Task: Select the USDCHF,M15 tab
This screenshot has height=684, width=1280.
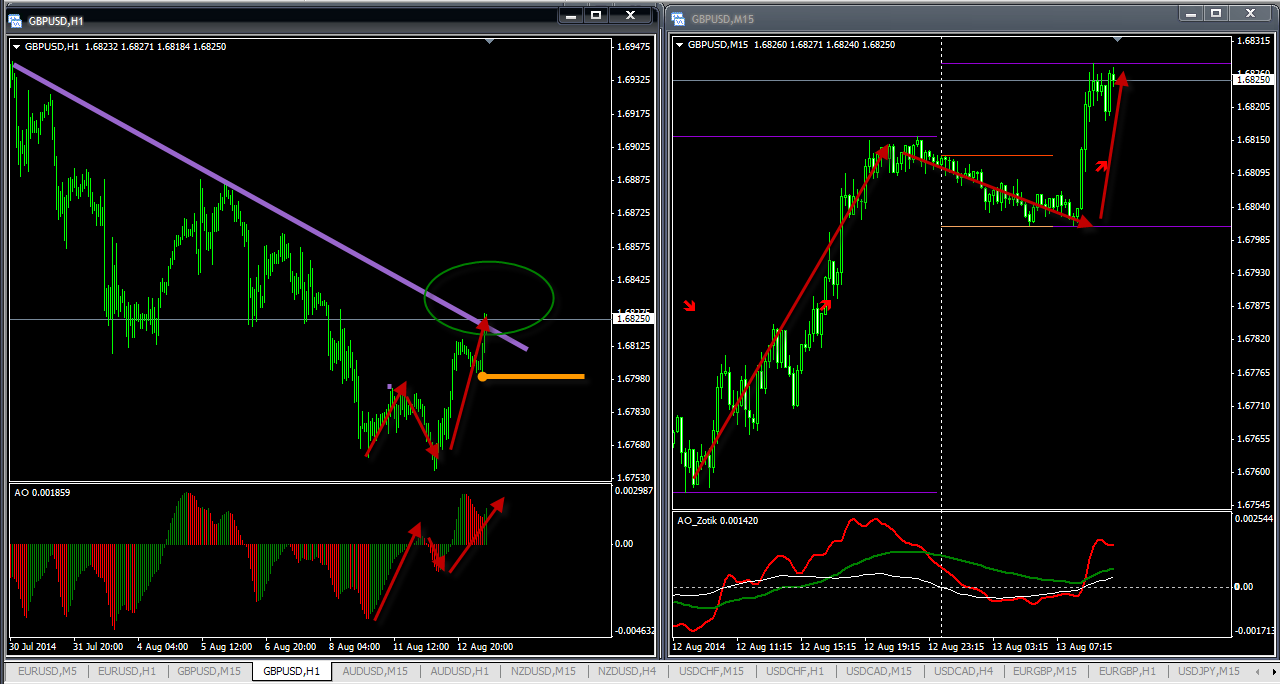Action: [x=711, y=671]
